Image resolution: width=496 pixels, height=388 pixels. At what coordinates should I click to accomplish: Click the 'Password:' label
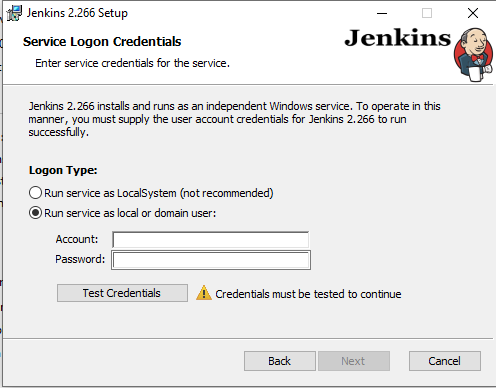tap(80, 259)
